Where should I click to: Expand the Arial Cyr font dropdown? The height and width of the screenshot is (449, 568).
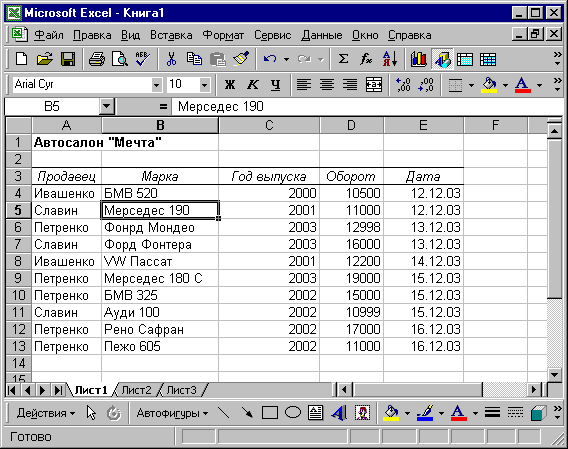[156, 85]
